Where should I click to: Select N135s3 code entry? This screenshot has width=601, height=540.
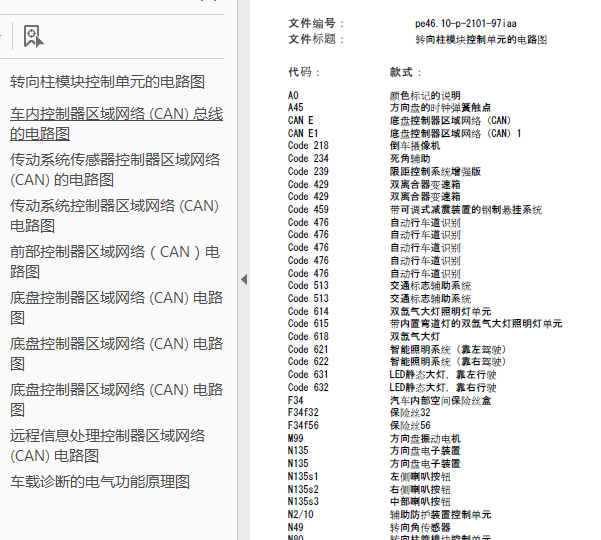click(x=303, y=502)
